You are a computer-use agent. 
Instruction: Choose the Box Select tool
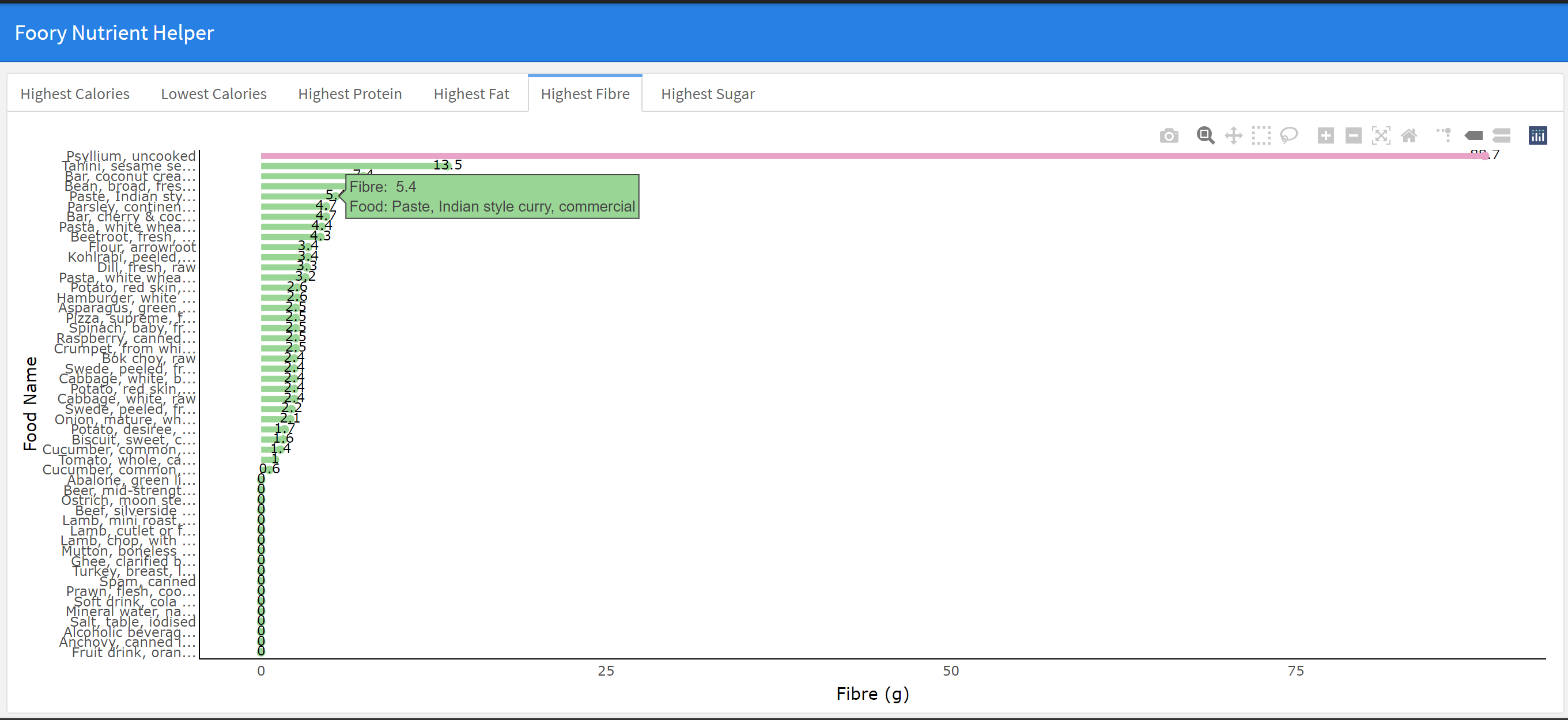coord(1261,135)
